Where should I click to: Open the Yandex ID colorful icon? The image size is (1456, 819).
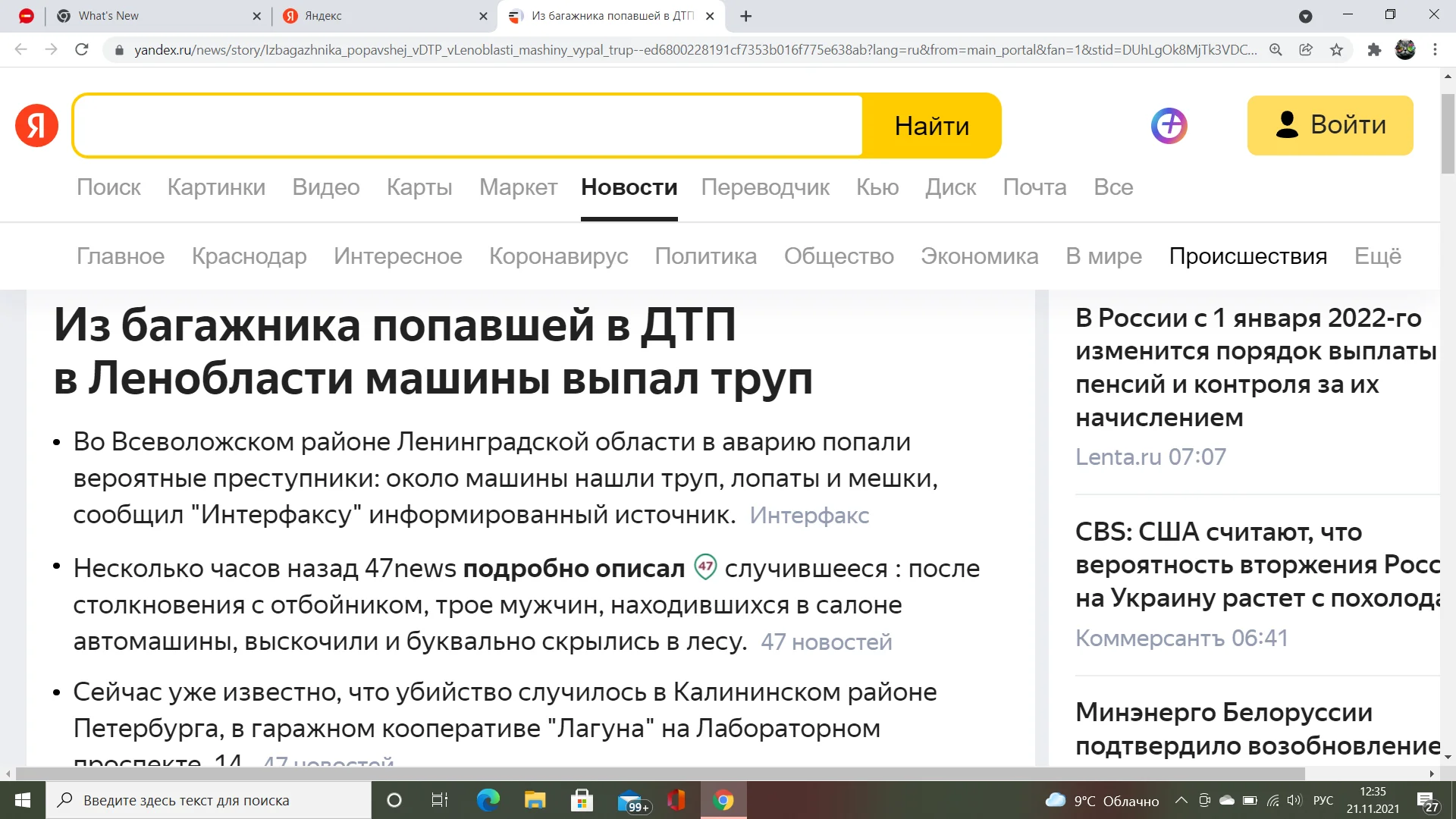1169,125
